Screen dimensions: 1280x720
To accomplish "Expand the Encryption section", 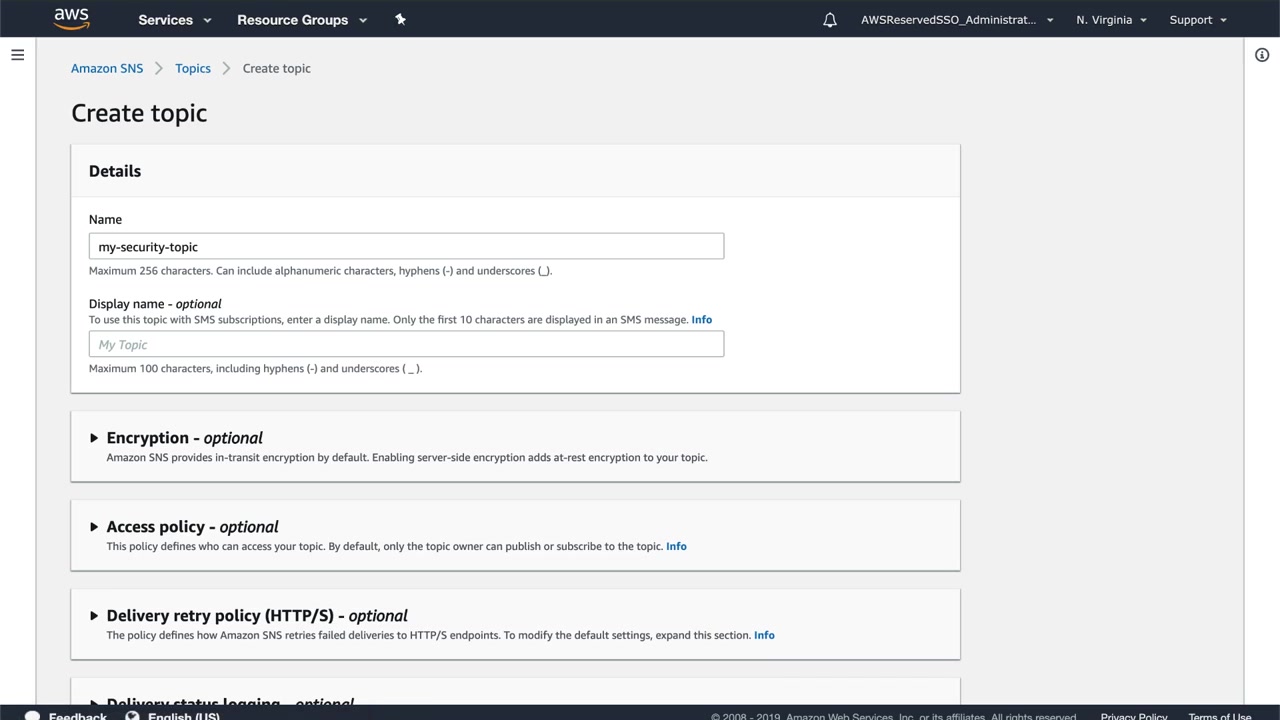I will 94,438.
